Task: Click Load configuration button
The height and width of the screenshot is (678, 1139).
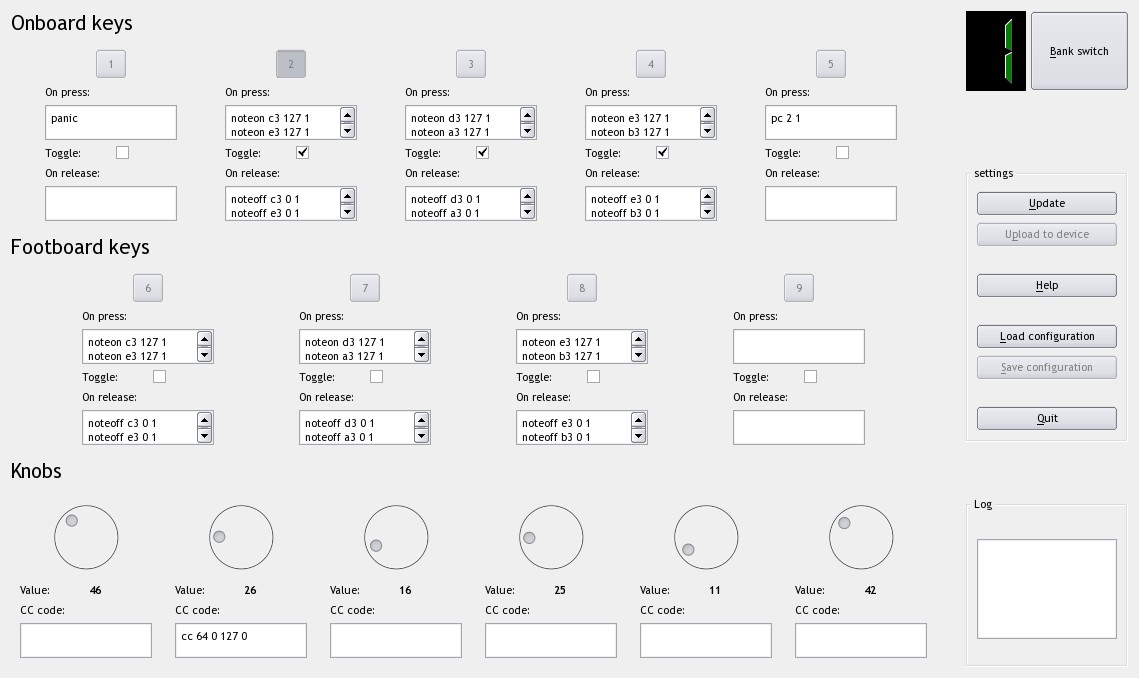Action: pyautogui.click(x=1046, y=336)
